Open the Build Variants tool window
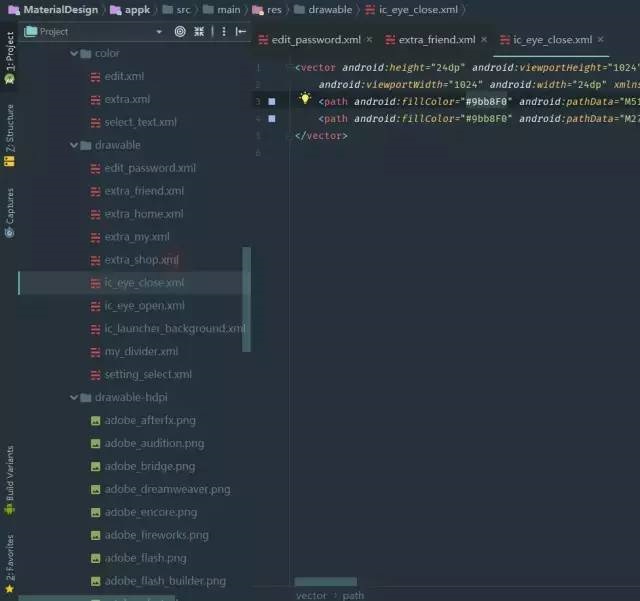 point(10,480)
